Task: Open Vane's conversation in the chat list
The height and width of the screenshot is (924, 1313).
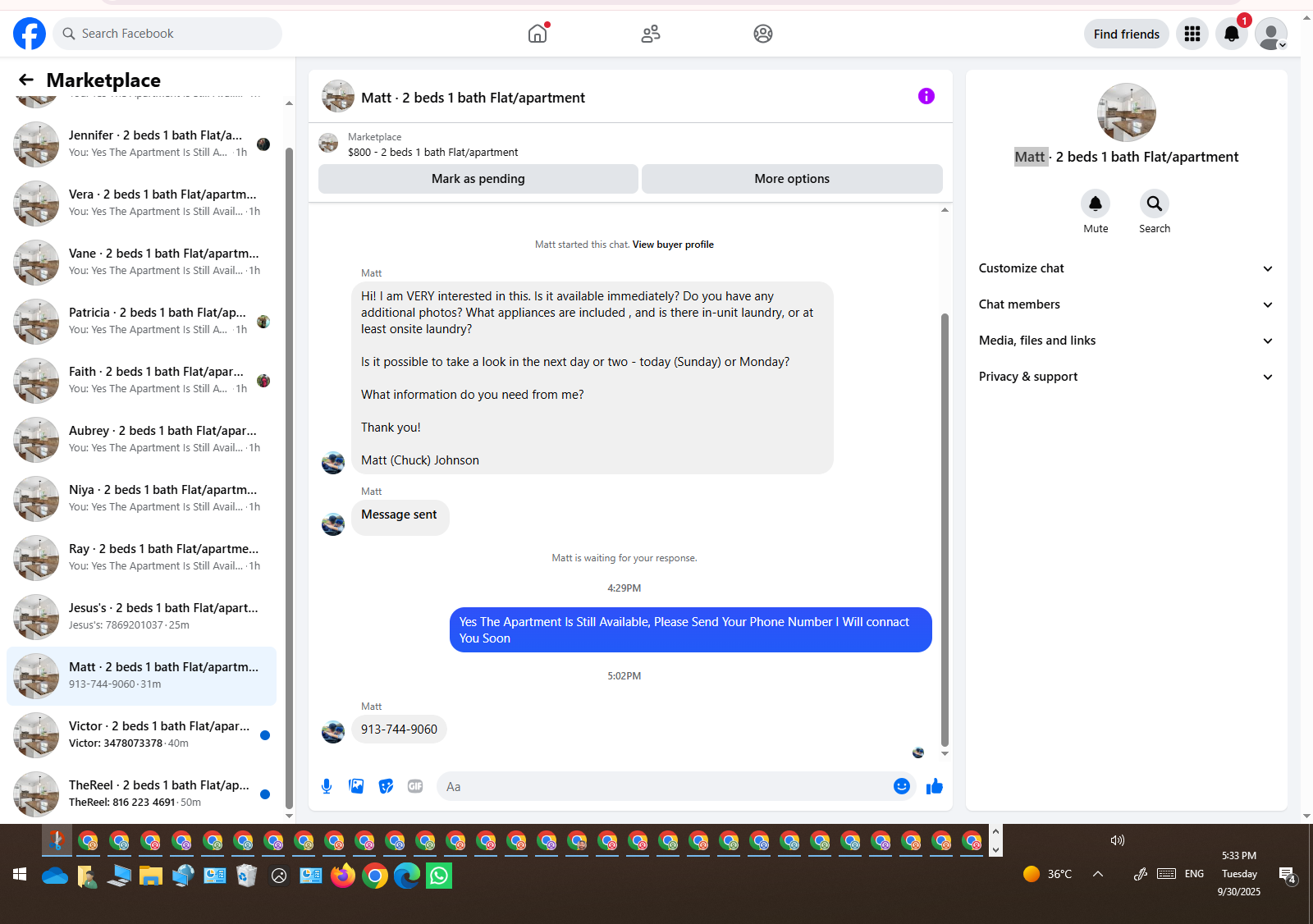Action: [x=141, y=263]
